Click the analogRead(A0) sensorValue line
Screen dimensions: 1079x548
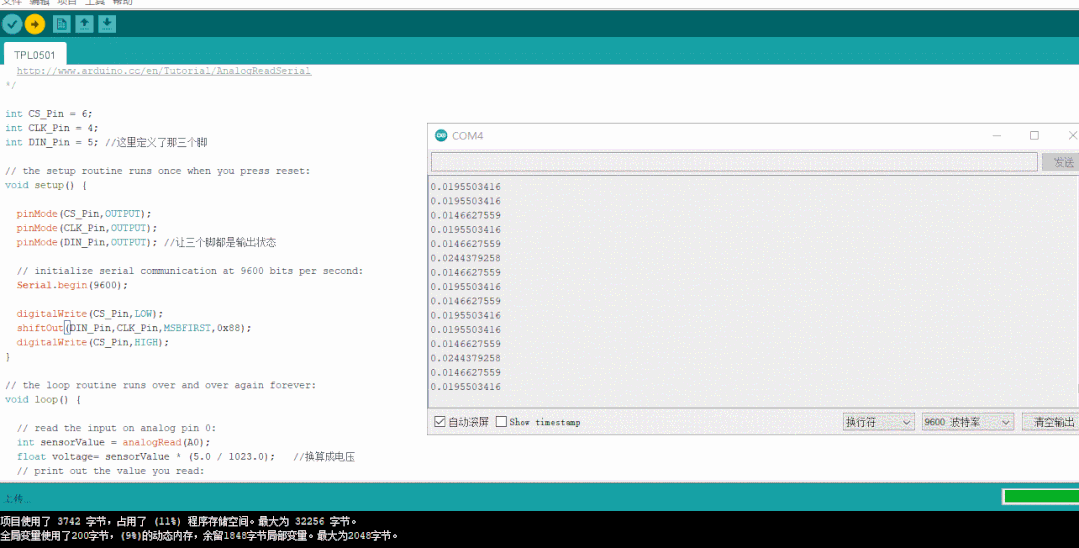click(x=114, y=442)
